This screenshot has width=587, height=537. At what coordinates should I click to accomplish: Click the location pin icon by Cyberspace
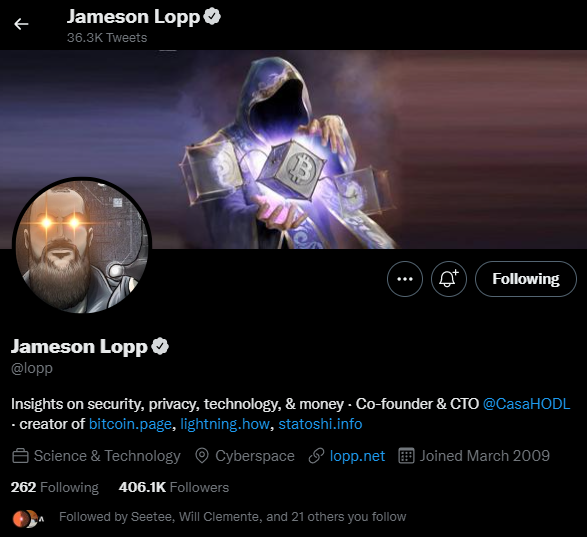[202, 456]
